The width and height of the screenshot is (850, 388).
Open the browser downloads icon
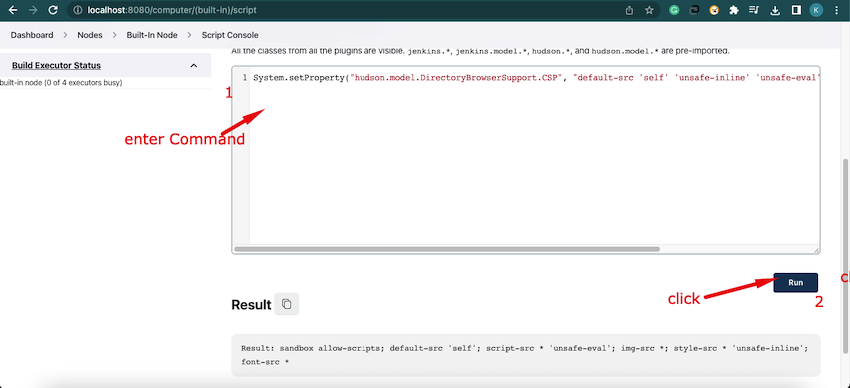pyautogui.click(x=775, y=10)
